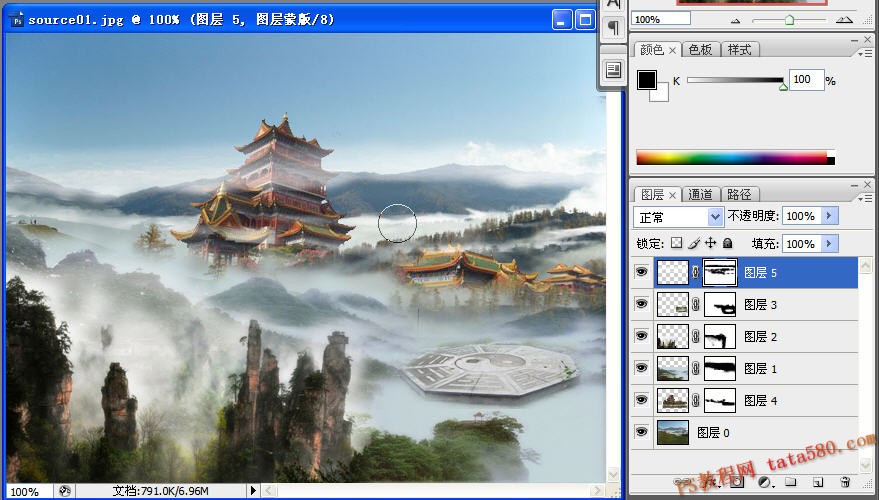Select the layer mask thumbnail of 图层 5
The height and width of the screenshot is (500, 879).
point(720,273)
